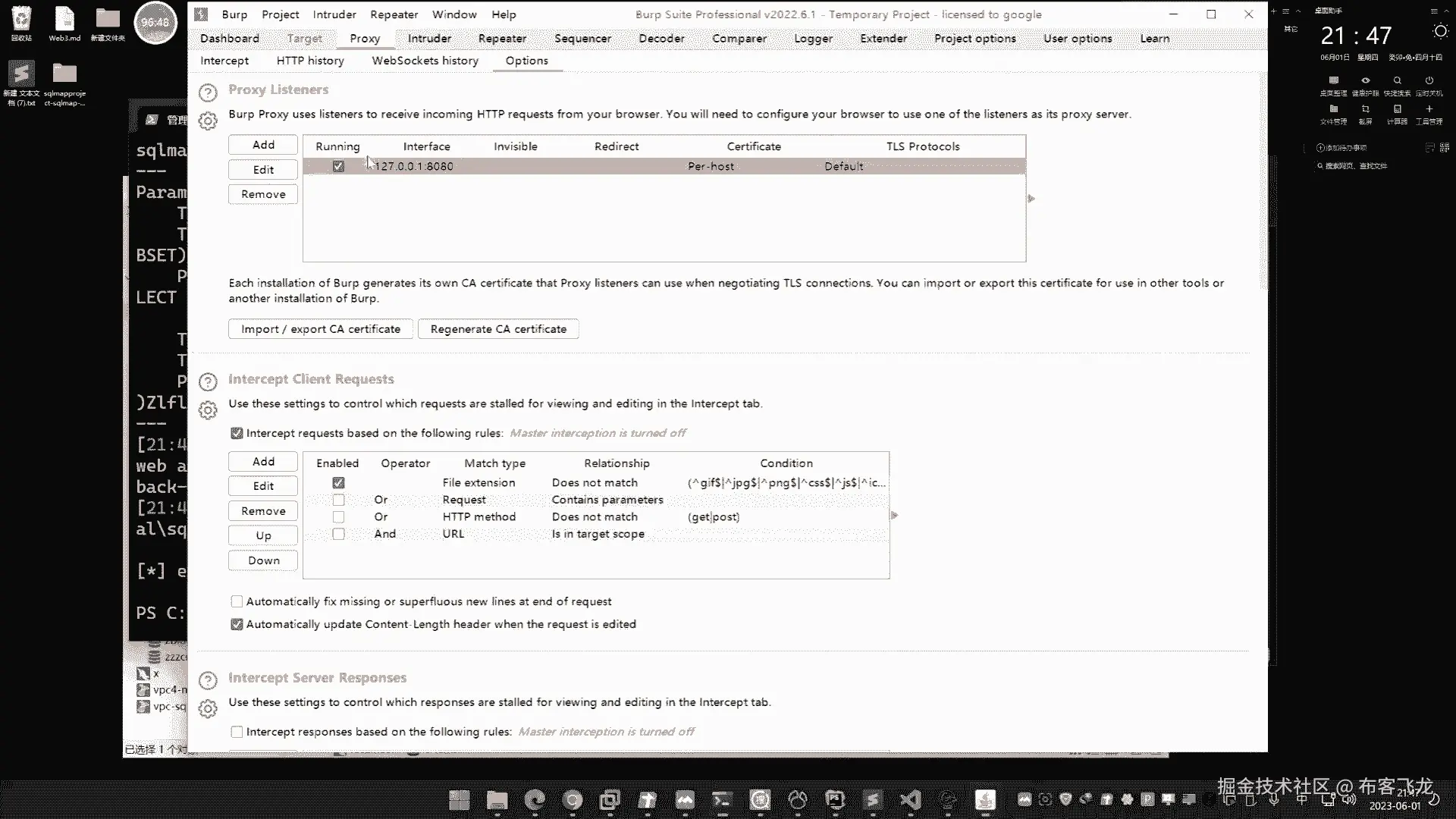Open Intercept Server Responses gear icon
Viewport: 1456px width, 819px height.
pyautogui.click(x=208, y=709)
